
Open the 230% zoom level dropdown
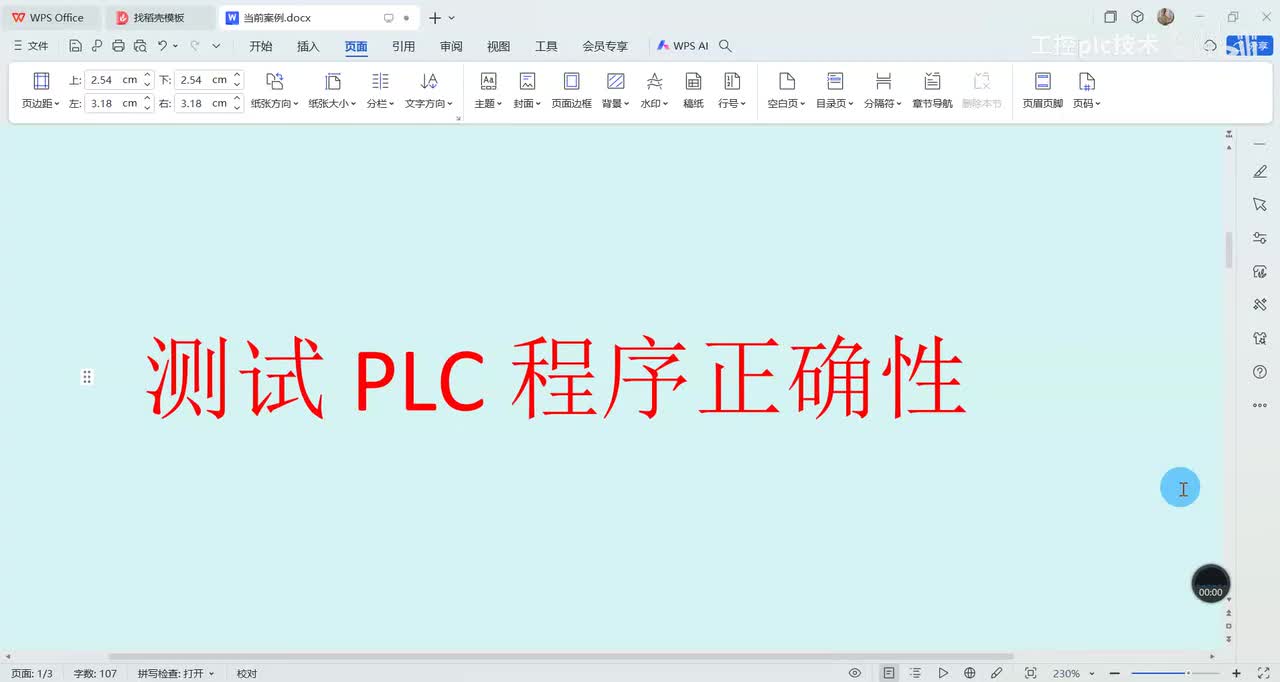(1073, 673)
